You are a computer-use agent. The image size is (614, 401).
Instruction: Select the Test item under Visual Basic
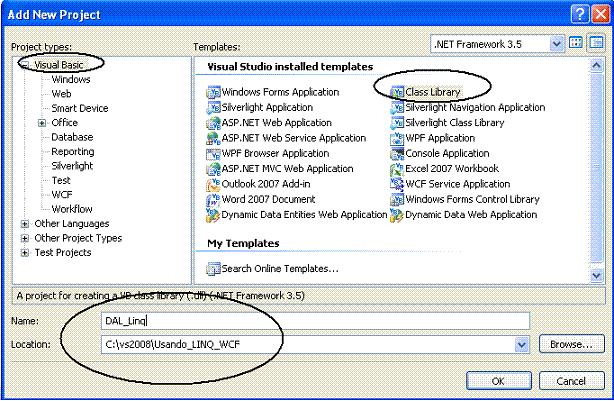pyautogui.click(x=61, y=181)
